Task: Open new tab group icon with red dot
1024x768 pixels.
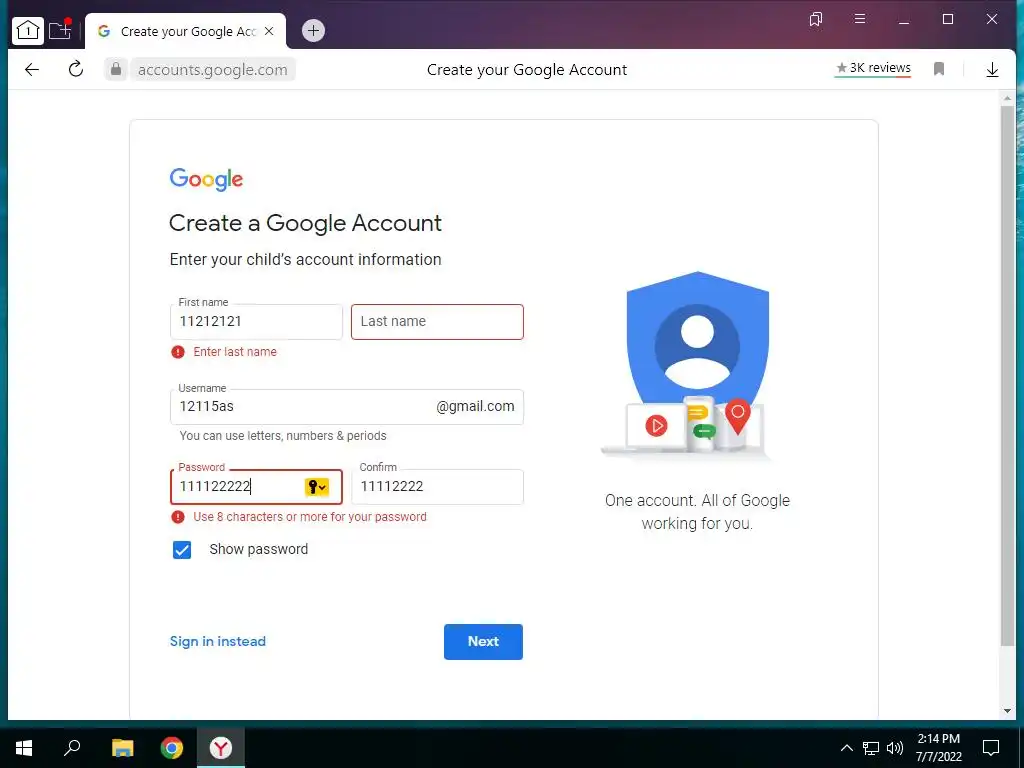Action: 60,30
